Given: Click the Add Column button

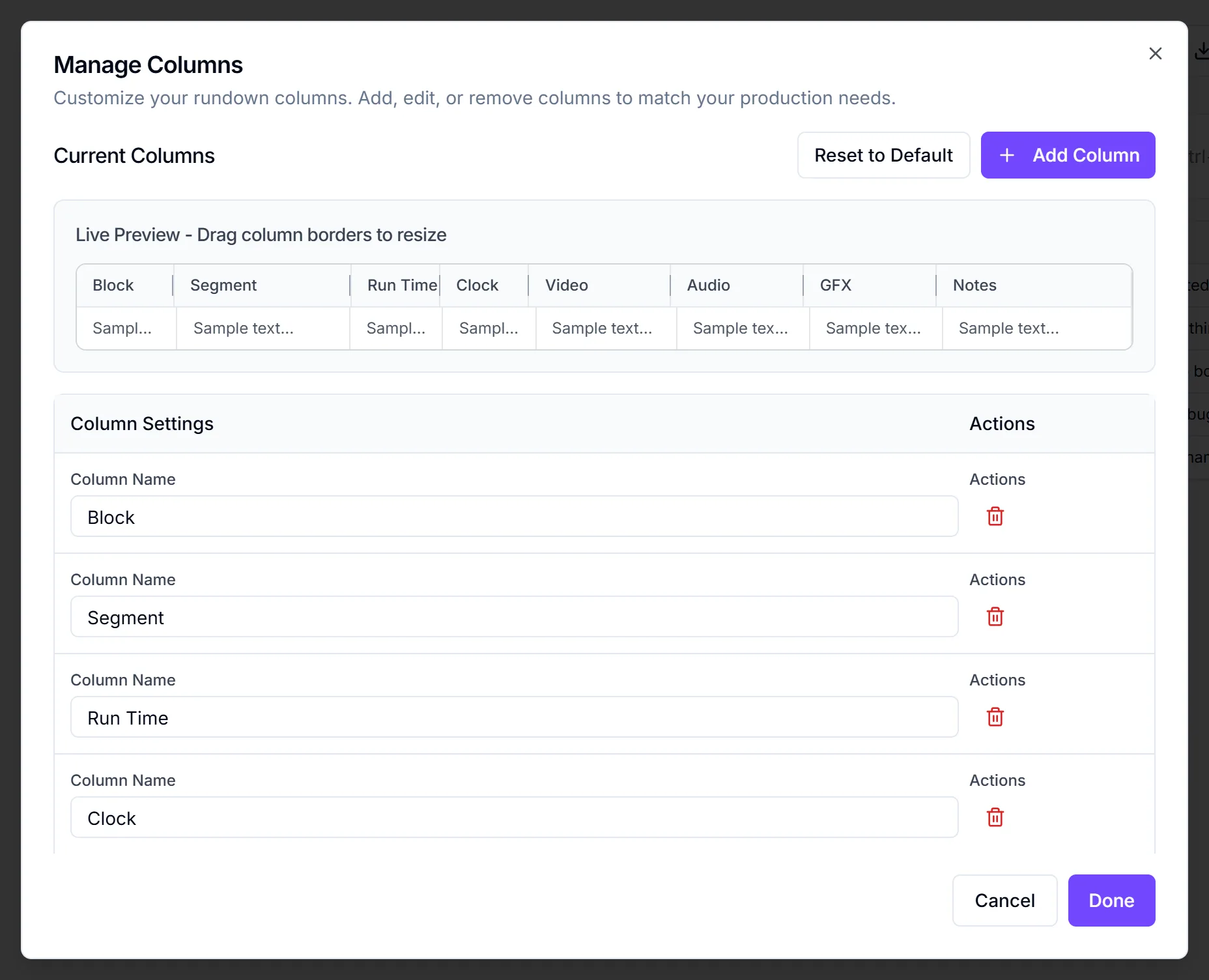Looking at the screenshot, I should tap(1068, 155).
